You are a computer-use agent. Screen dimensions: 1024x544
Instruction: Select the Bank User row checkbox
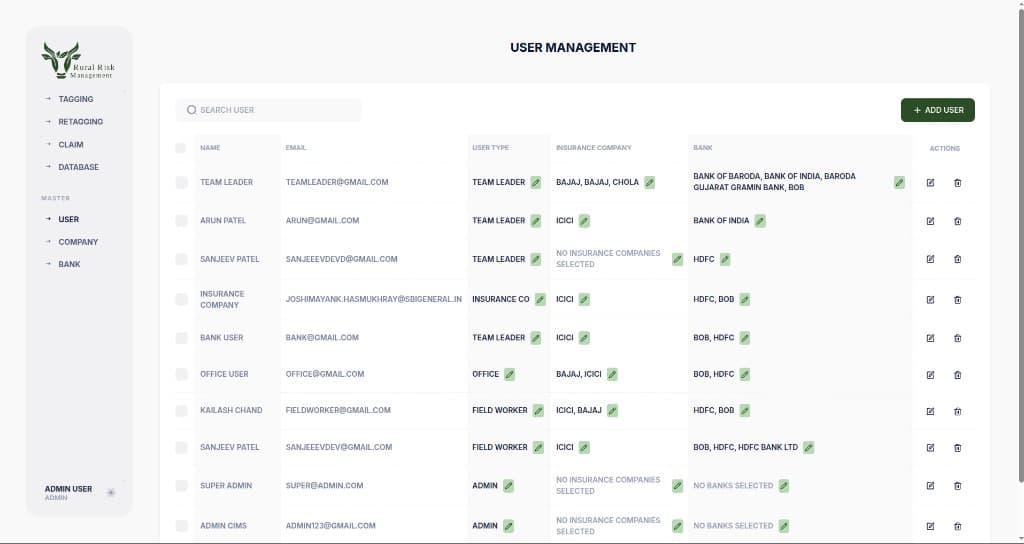click(x=182, y=338)
